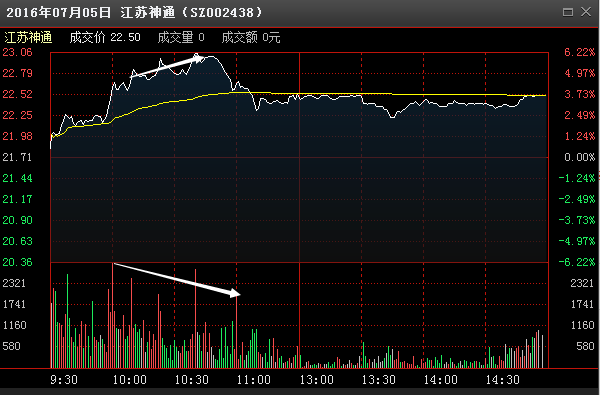Click the 13:00 time axis label
The height and width of the screenshot is (395, 600).
316,380
